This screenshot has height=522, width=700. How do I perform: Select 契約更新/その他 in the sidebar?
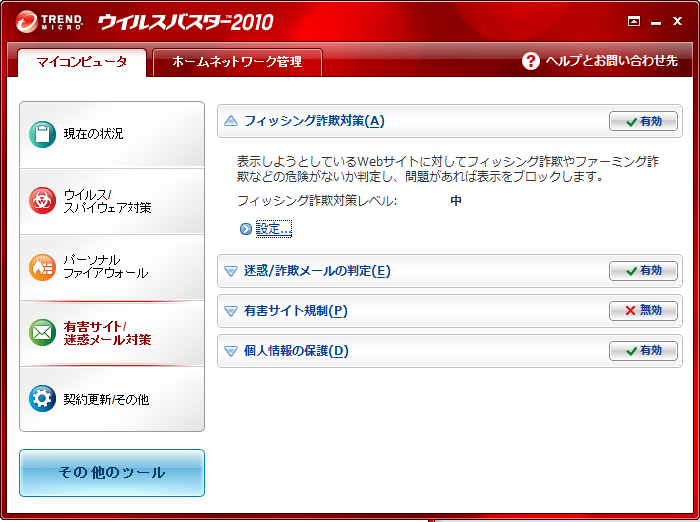pyautogui.click(x=112, y=399)
